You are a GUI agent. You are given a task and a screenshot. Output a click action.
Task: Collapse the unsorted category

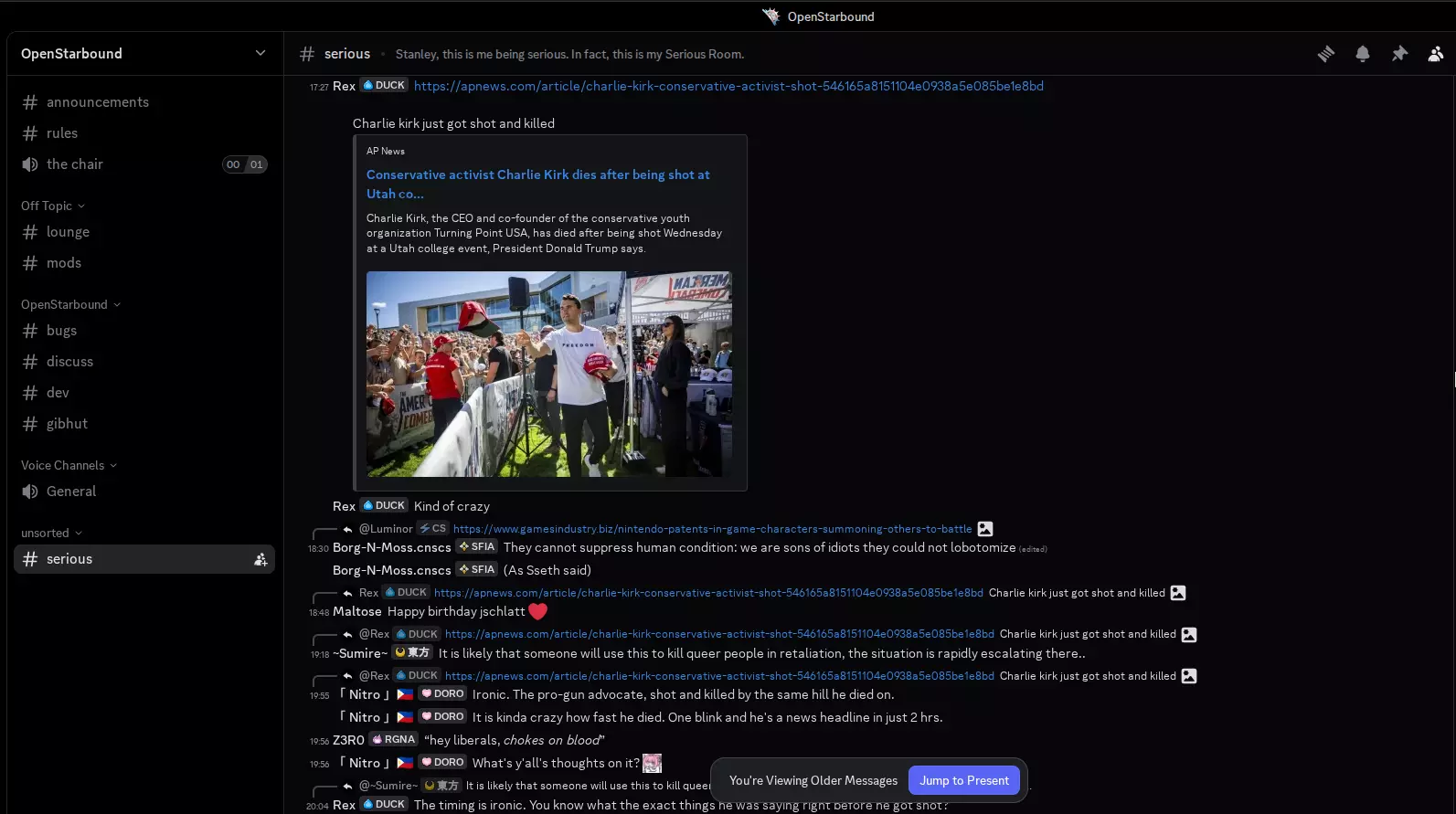click(51, 533)
